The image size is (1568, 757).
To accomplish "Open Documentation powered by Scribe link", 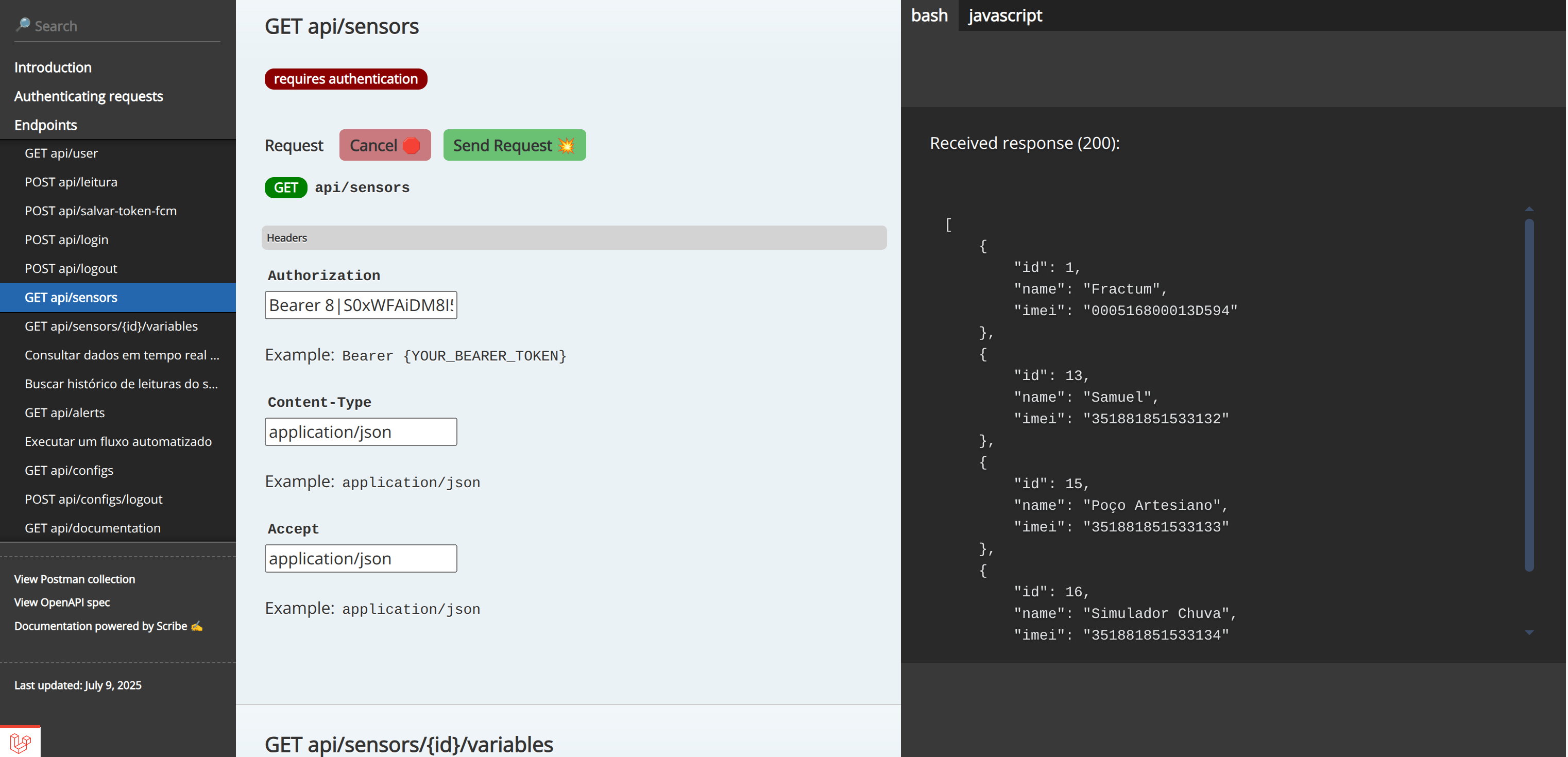I will 108,626.
